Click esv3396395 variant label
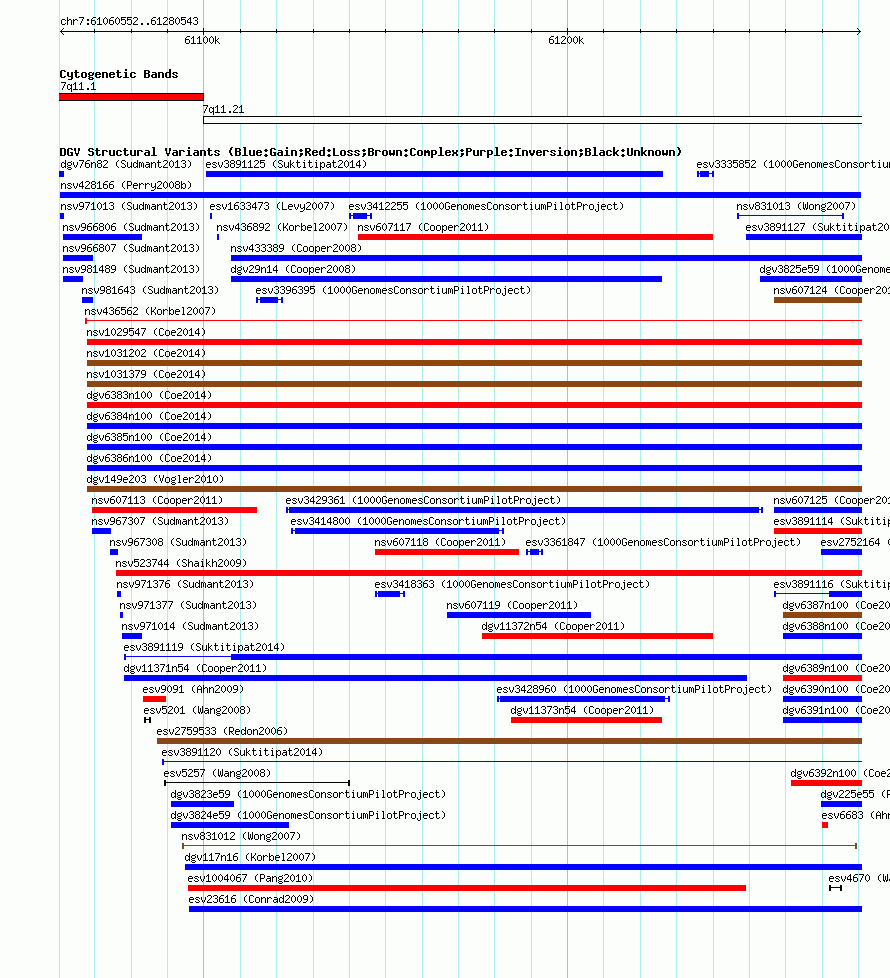The height and width of the screenshot is (978, 890). (x=393, y=290)
